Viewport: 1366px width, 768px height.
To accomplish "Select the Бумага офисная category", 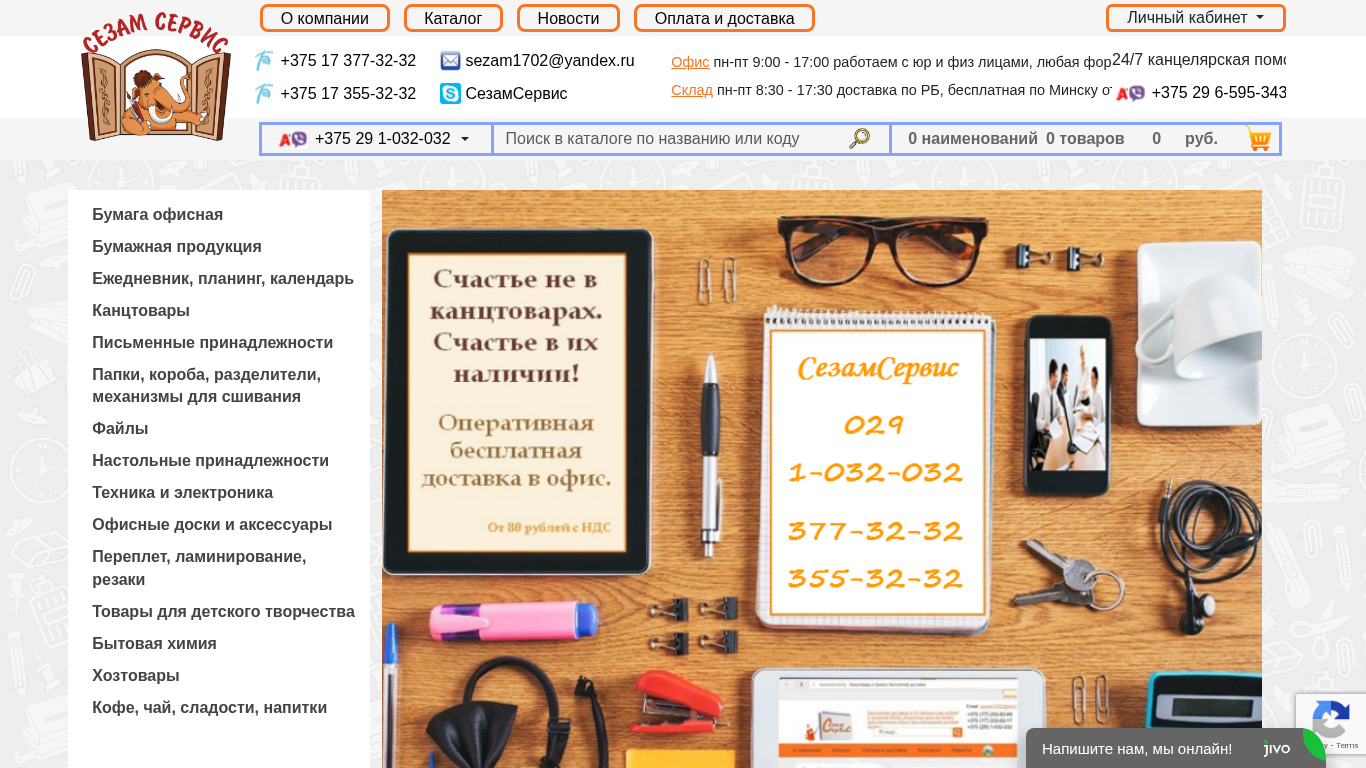I will click(157, 215).
